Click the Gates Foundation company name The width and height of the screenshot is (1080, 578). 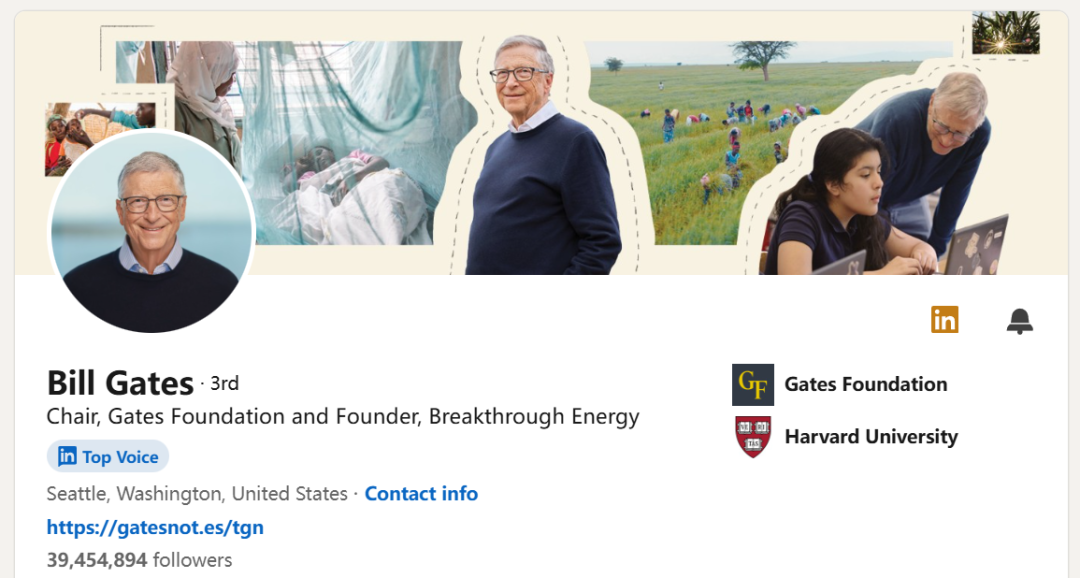865,385
